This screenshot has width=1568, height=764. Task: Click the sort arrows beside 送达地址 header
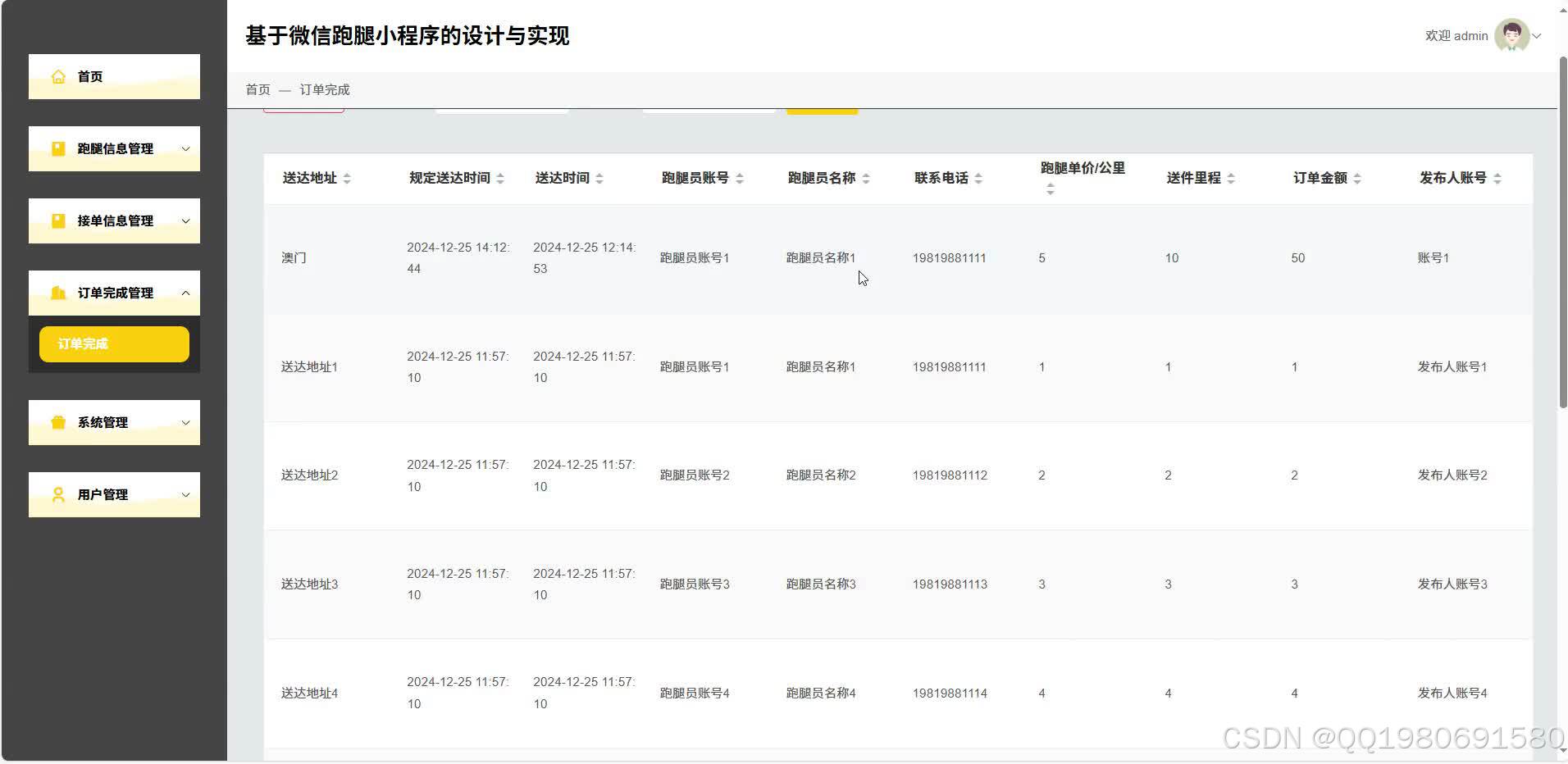coord(348,178)
